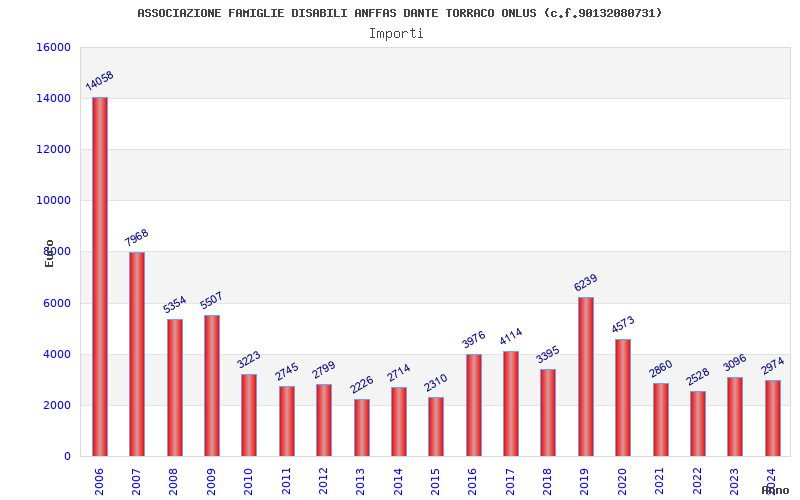
Task: Click the x-axis year 2008
Action: (173, 482)
